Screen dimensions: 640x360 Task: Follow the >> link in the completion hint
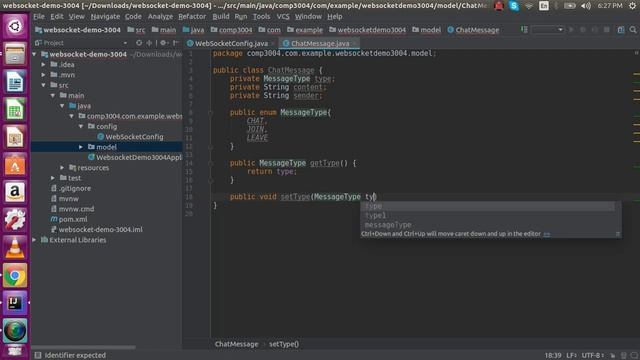pyautogui.click(x=547, y=234)
